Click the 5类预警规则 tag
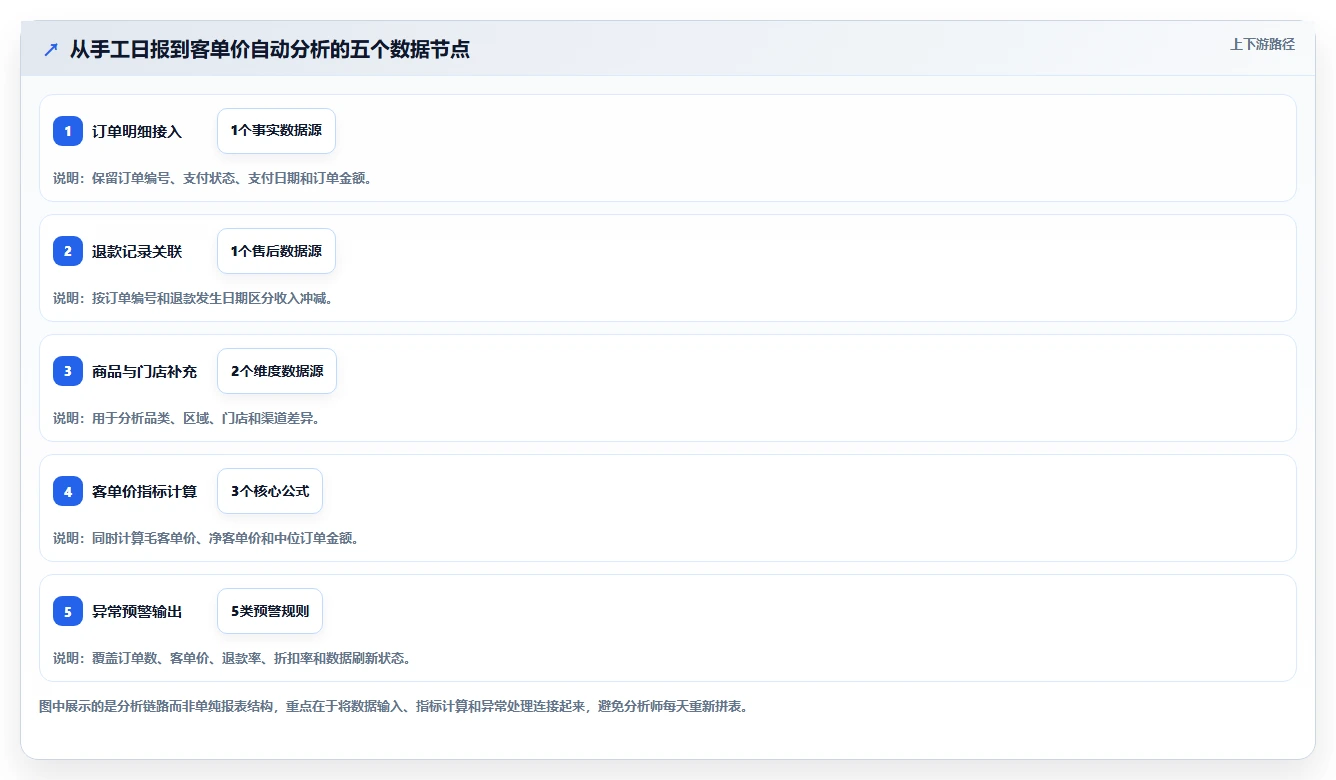Screen dimensions: 1336x780 270,611
